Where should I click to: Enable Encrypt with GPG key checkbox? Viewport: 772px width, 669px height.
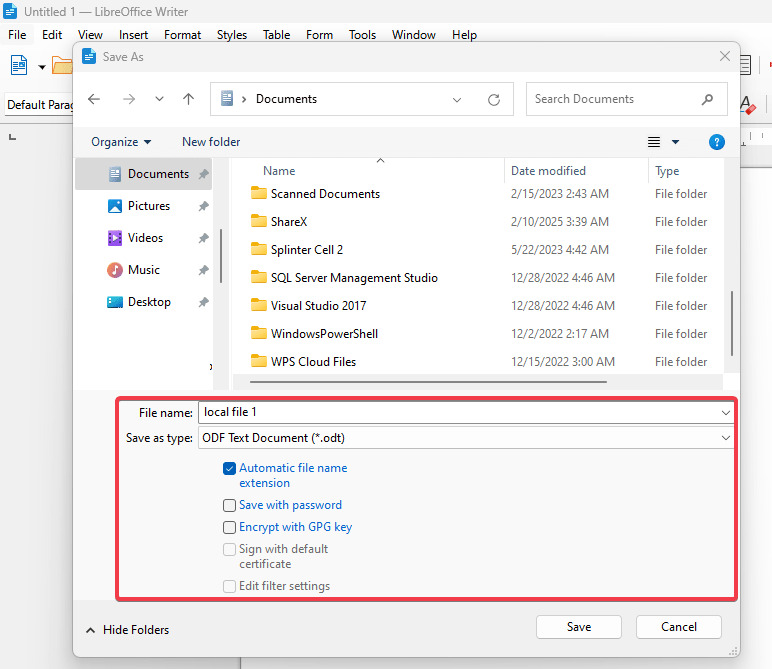tap(229, 527)
